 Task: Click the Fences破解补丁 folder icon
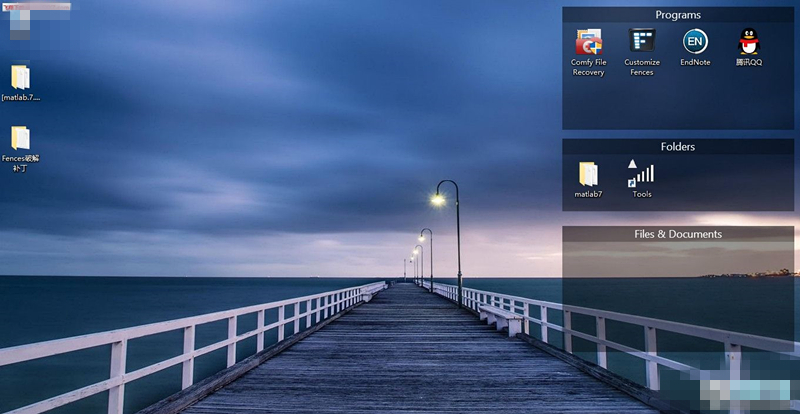coord(20,138)
